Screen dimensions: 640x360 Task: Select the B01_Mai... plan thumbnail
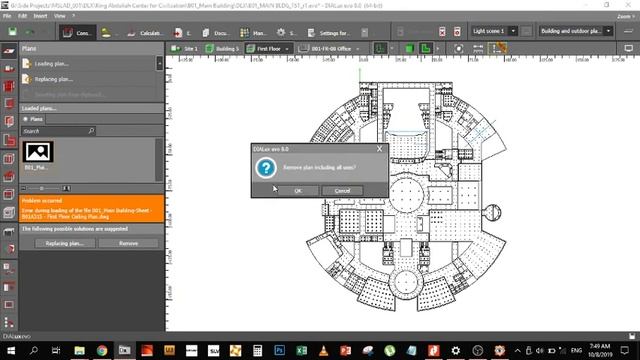click(38, 156)
